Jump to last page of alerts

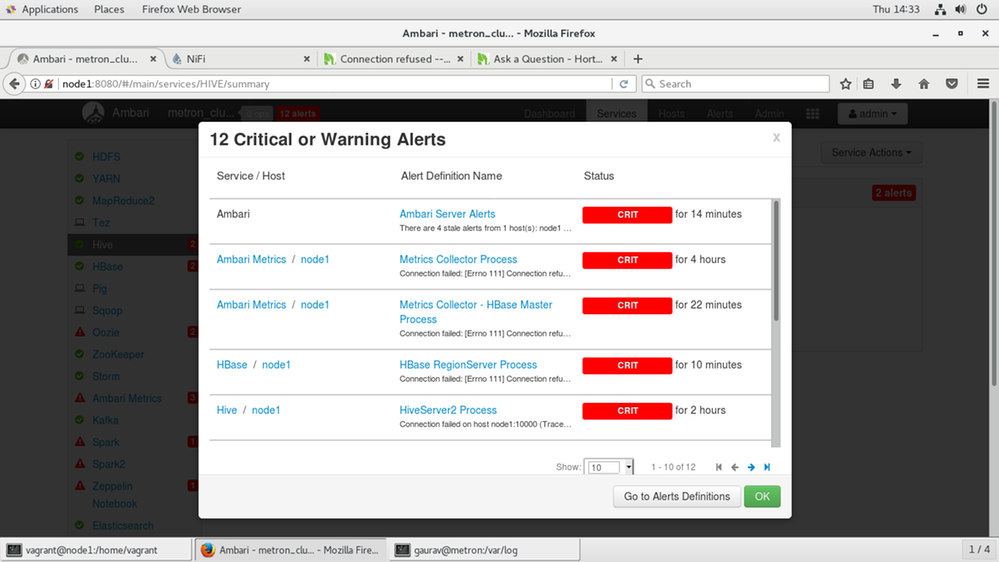click(x=767, y=467)
